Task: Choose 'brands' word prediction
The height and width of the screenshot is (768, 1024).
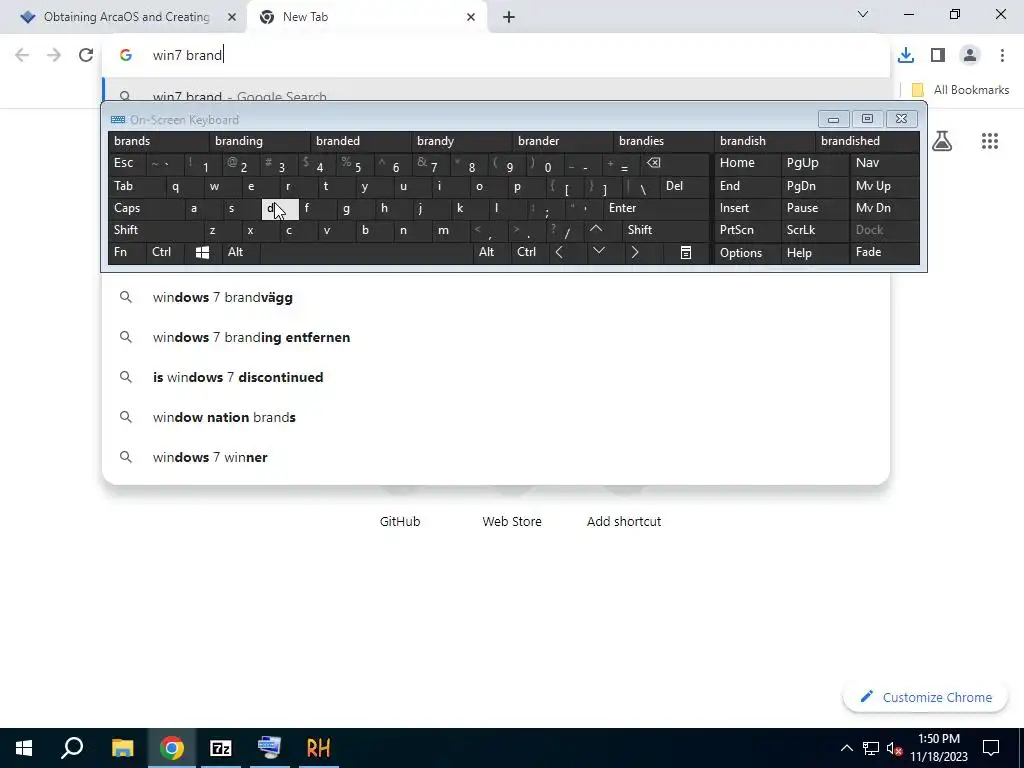Action: coord(158,141)
